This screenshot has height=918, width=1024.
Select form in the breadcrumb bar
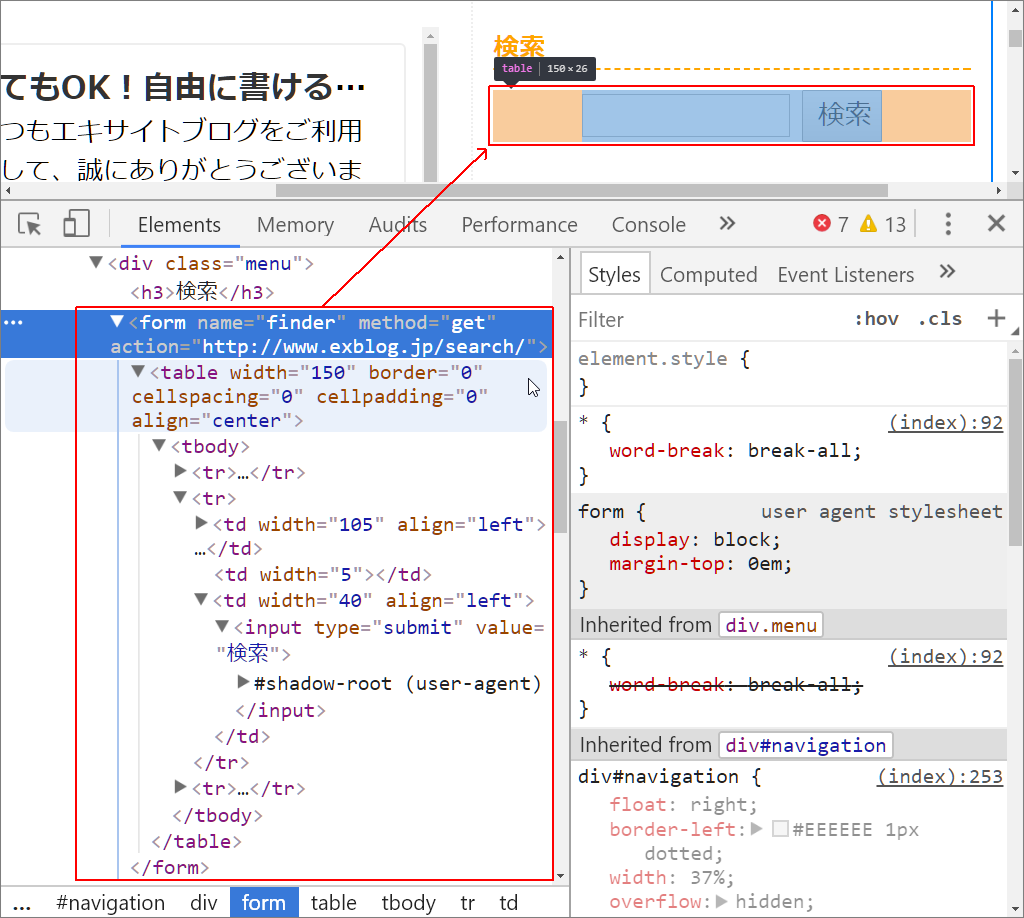(x=264, y=903)
